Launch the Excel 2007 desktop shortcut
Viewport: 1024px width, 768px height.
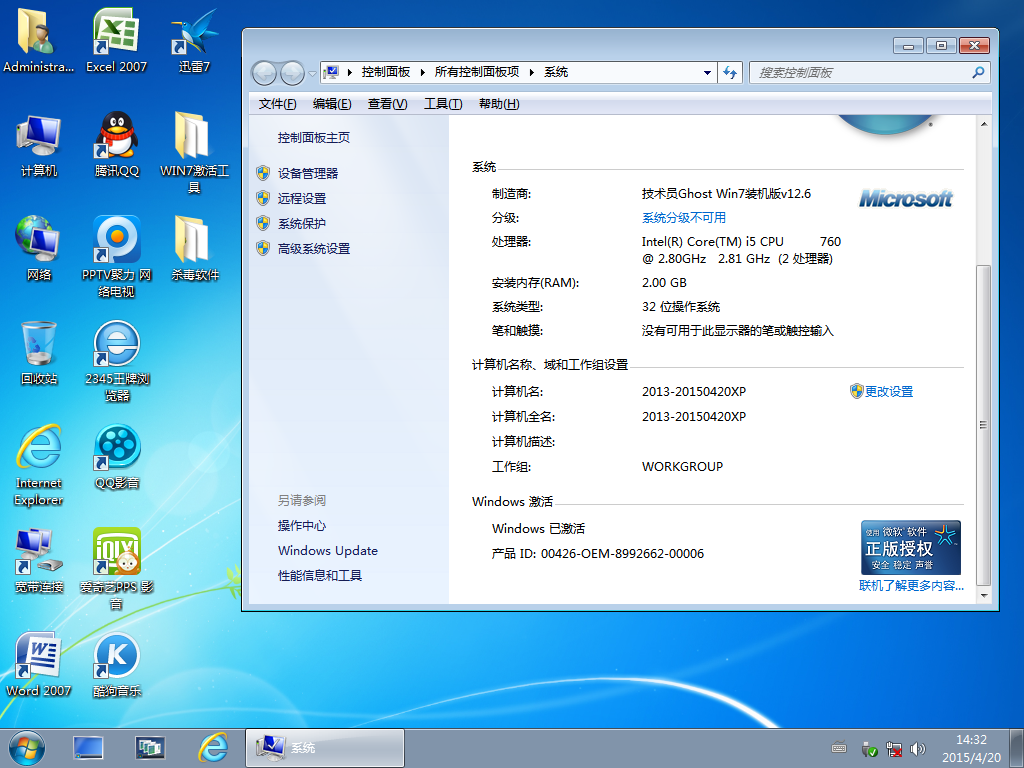pos(116,39)
